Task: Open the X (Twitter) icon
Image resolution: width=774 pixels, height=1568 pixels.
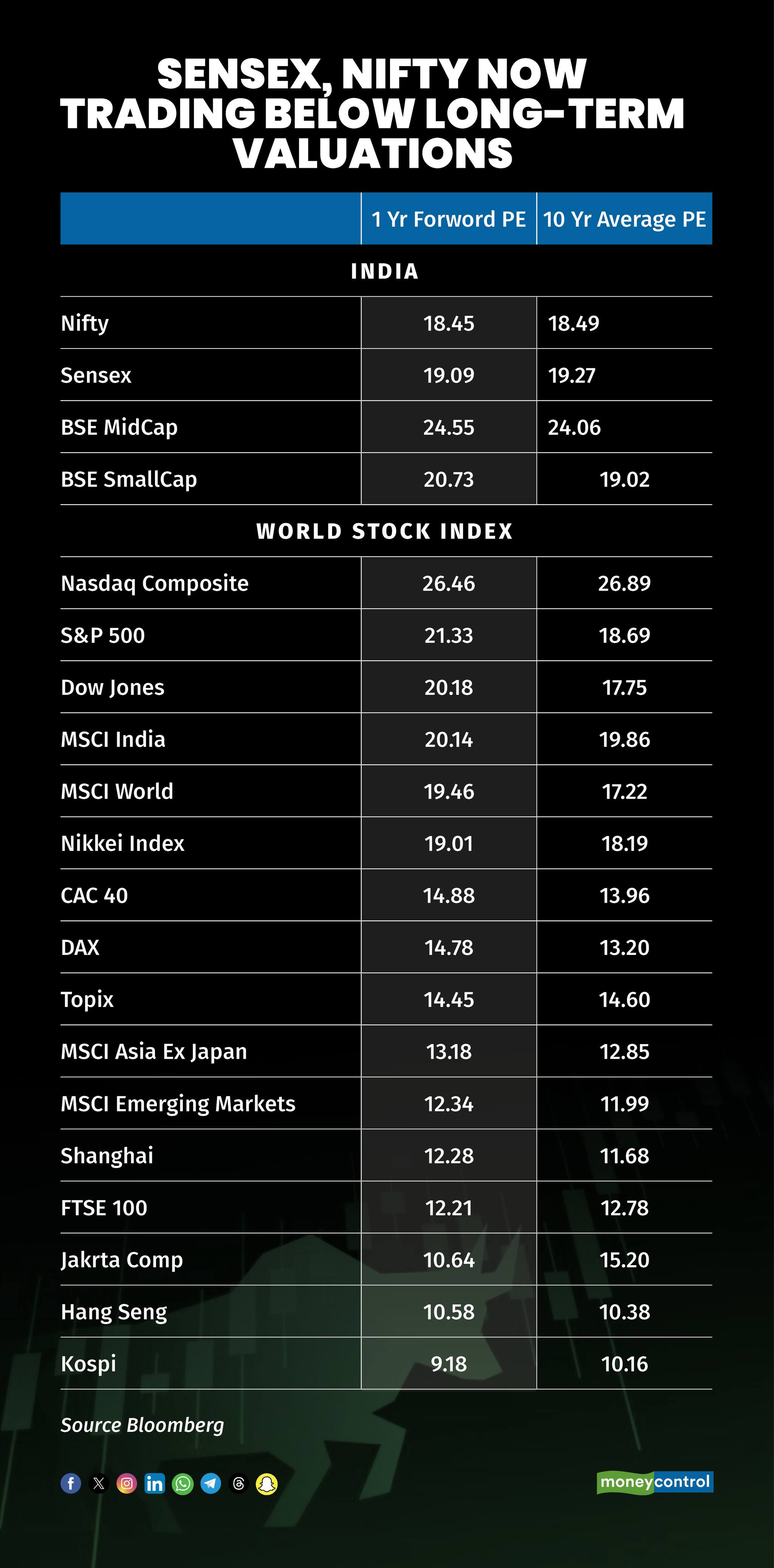Action: [99, 1484]
